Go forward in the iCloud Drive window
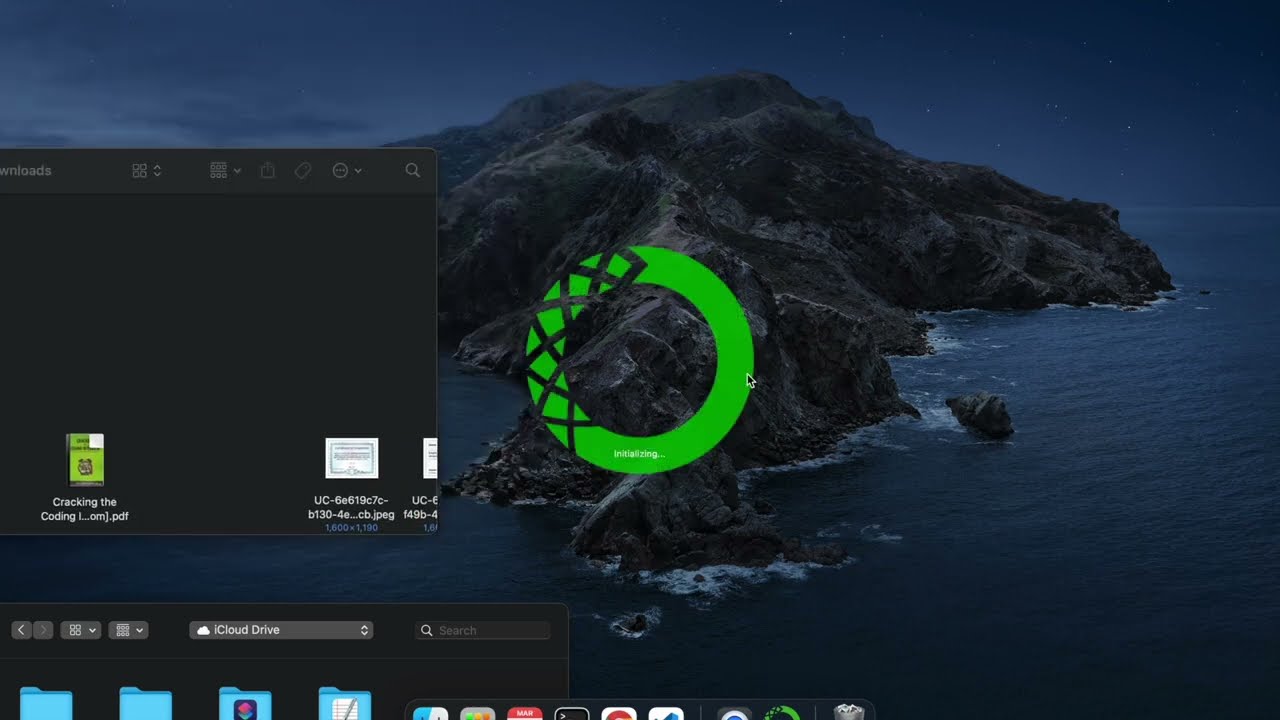This screenshot has height=720, width=1280. [43, 630]
